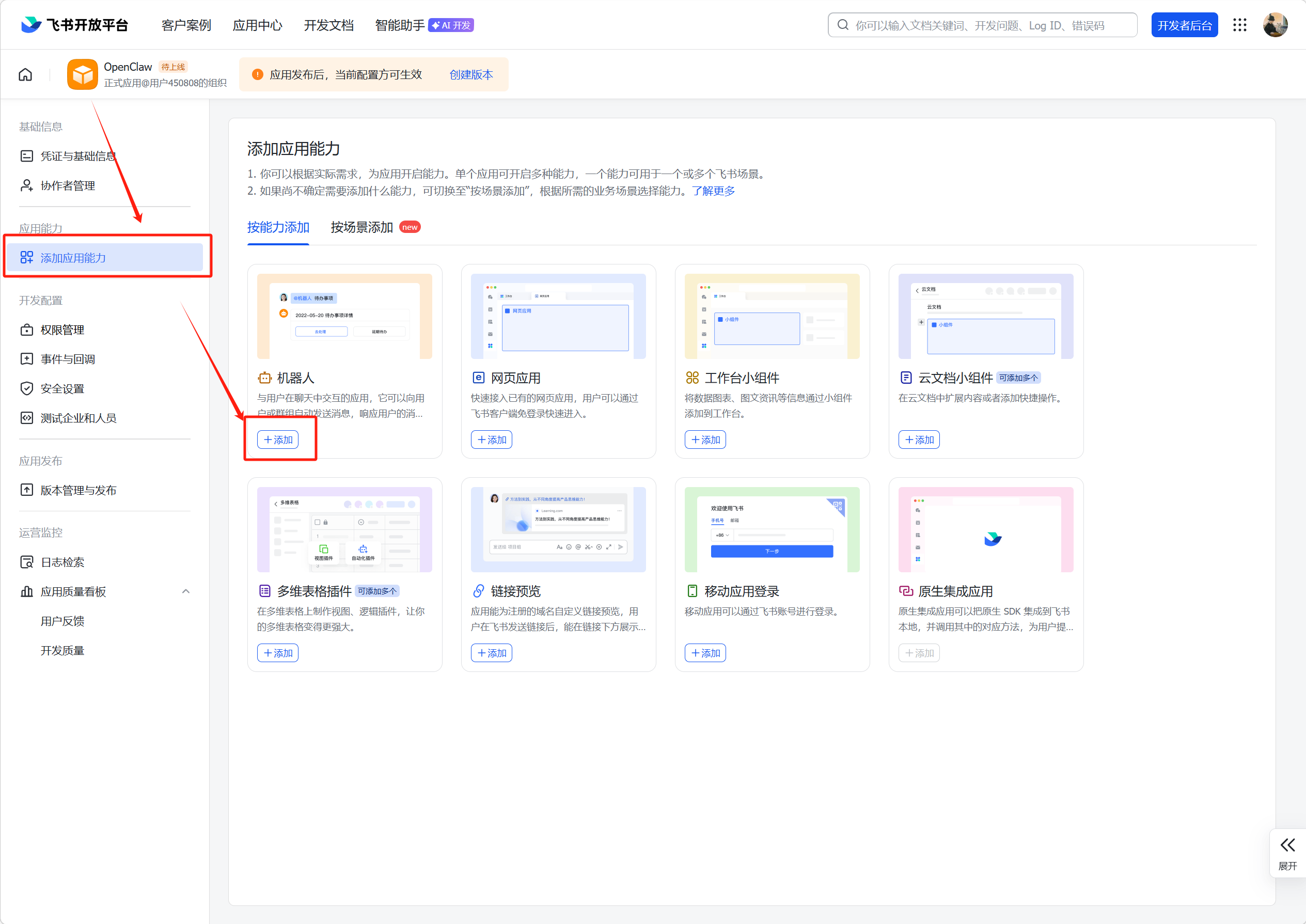Open 凭证与基础信息 in the sidebar
The height and width of the screenshot is (924, 1306).
tap(78, 156)
